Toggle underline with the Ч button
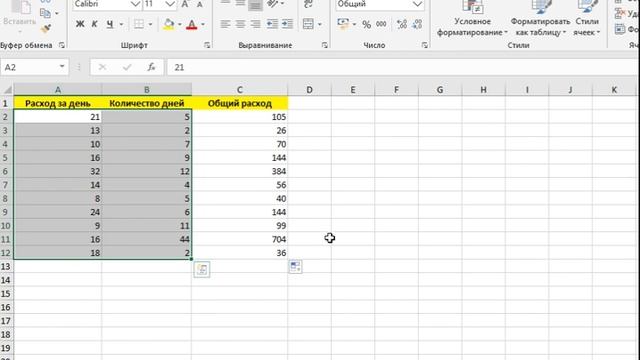The width and height of the screenshot is (640, 360). click(x=110, y=24)
